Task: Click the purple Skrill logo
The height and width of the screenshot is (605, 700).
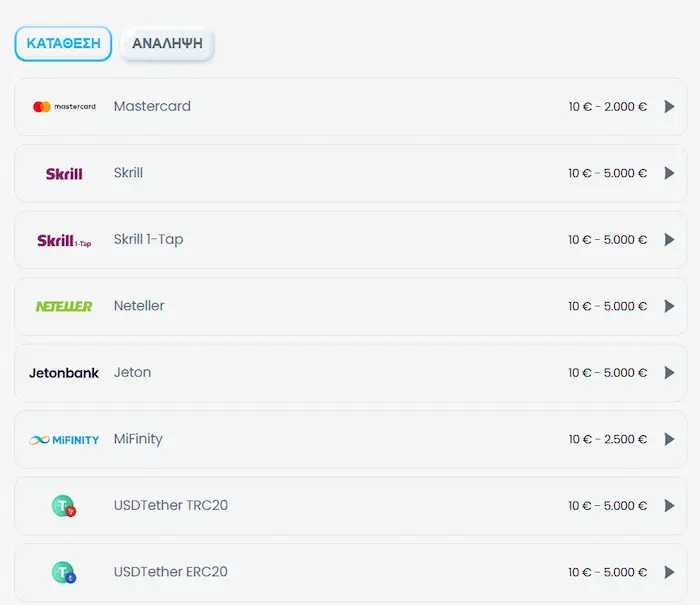Action: [64, 173]
